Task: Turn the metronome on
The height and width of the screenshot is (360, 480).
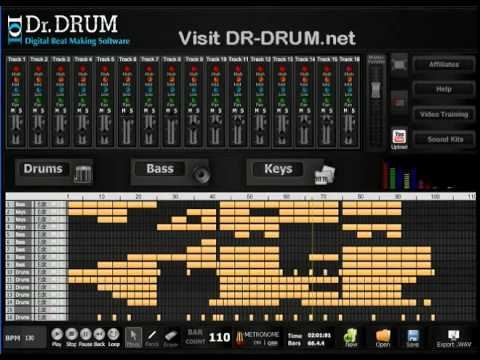Action: point(257,343)
